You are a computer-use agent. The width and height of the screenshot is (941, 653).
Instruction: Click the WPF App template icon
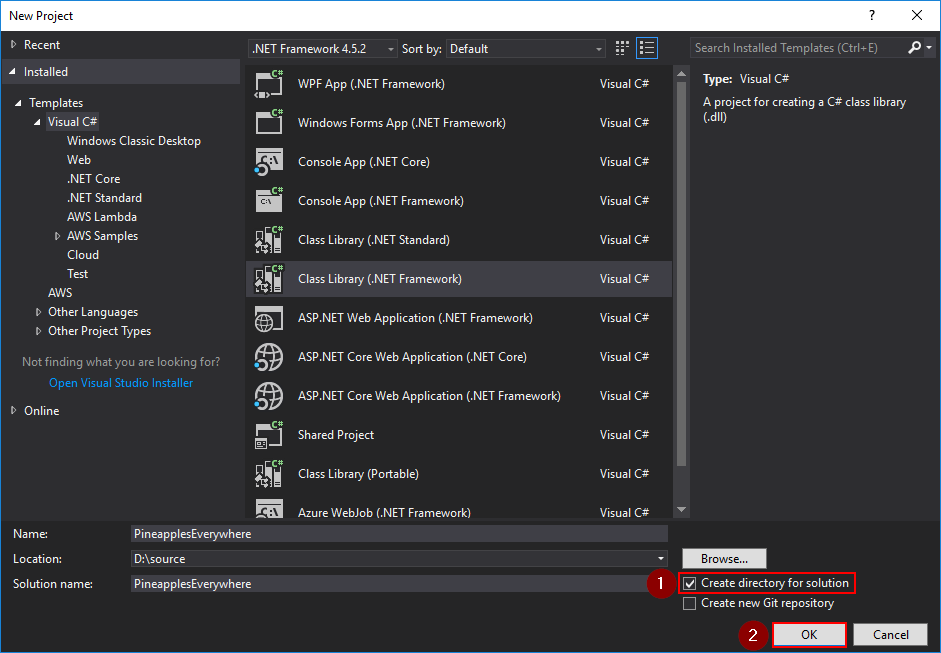[x=269, y=84]
